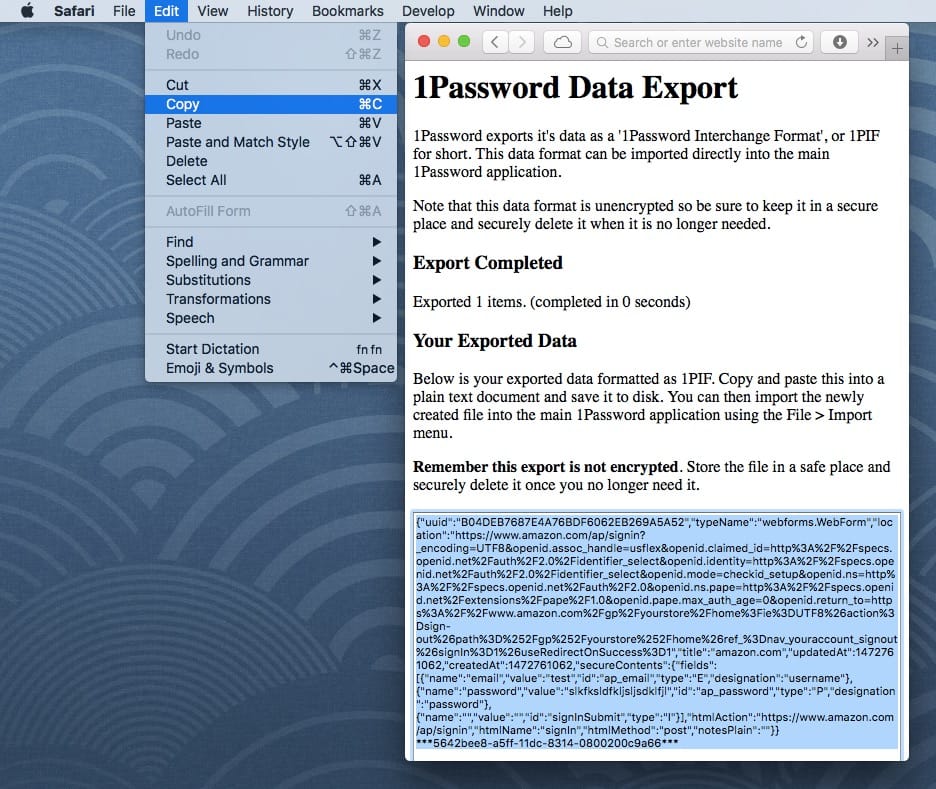Viewport: 936px width, 789px height.
Task: Expand the Substitutions submenu
Action: point(271,280)
